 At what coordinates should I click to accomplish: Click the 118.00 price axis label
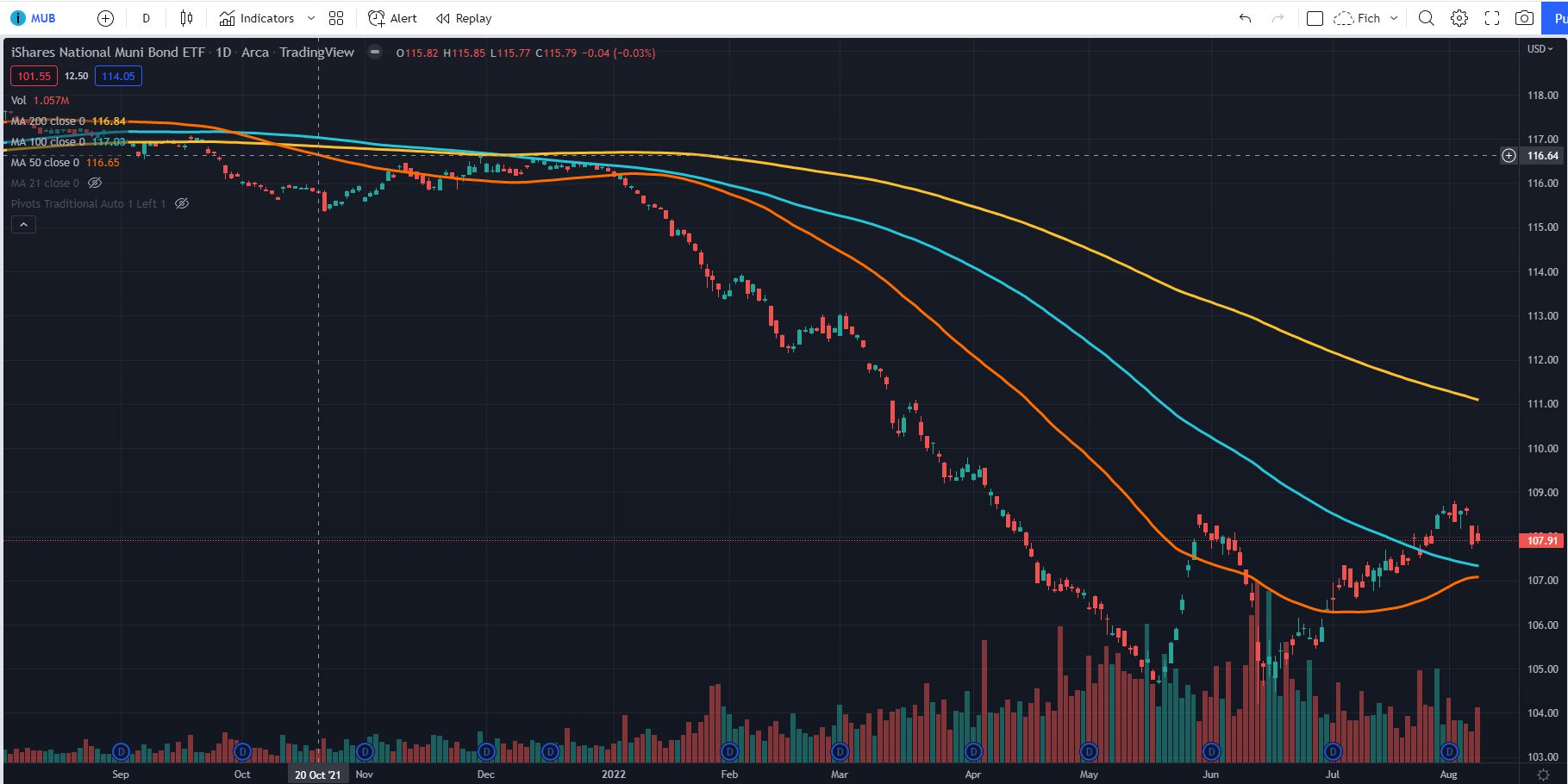tap(1542, 95)
